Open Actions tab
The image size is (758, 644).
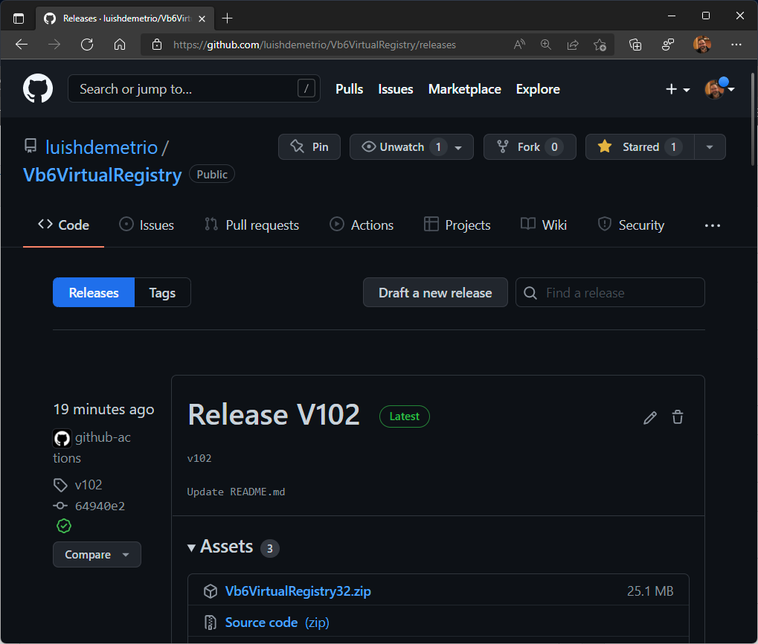361,225
